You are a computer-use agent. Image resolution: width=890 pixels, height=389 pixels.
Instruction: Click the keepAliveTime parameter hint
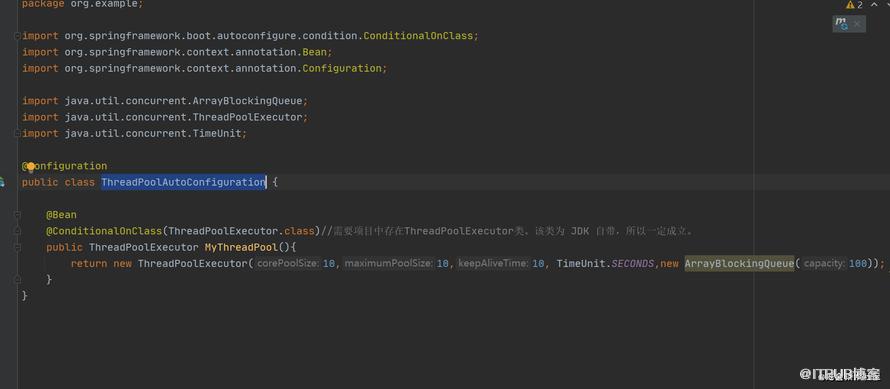(x=493, y=263)
